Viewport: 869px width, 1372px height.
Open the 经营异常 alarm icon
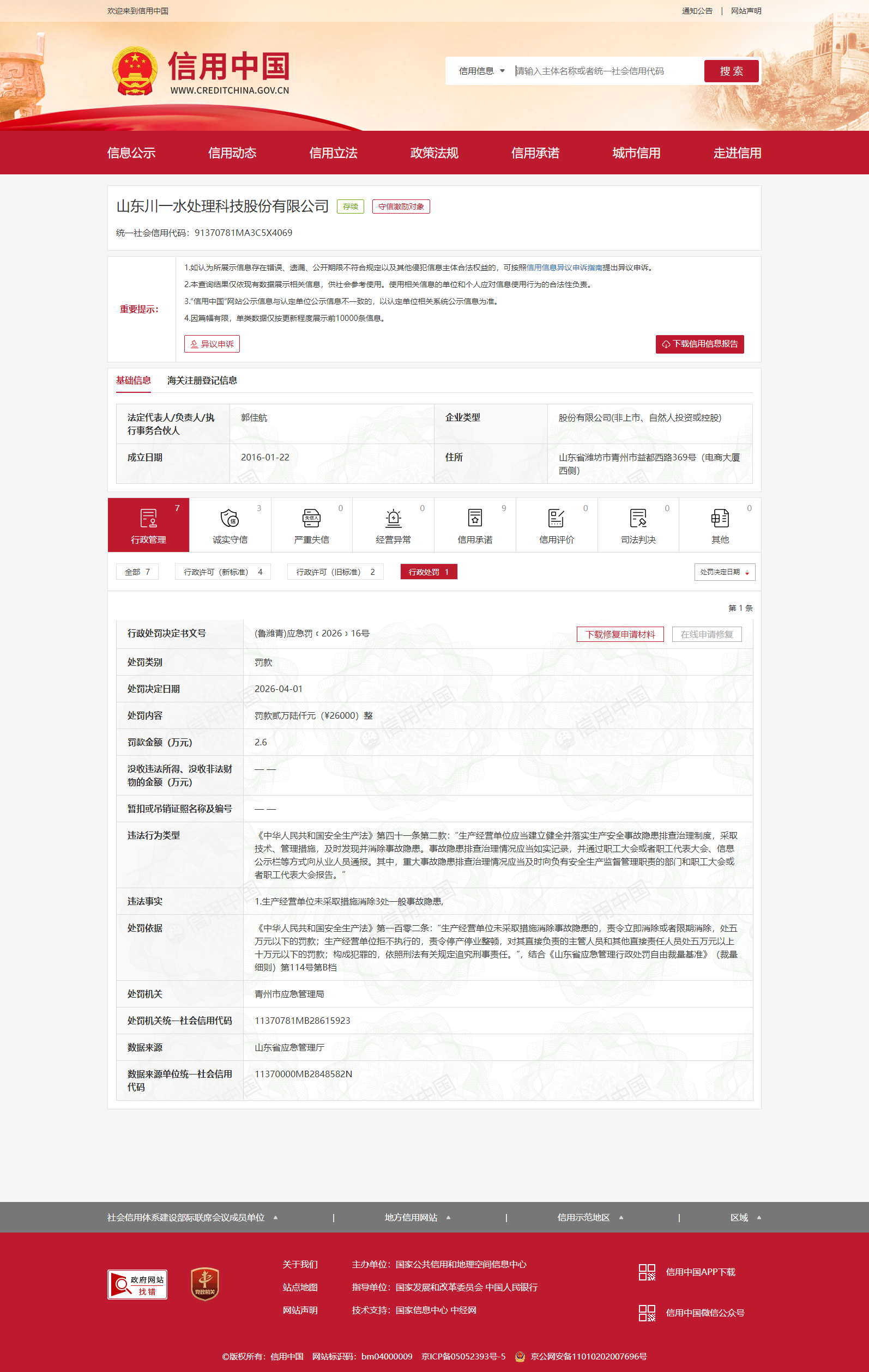point(393,518)
